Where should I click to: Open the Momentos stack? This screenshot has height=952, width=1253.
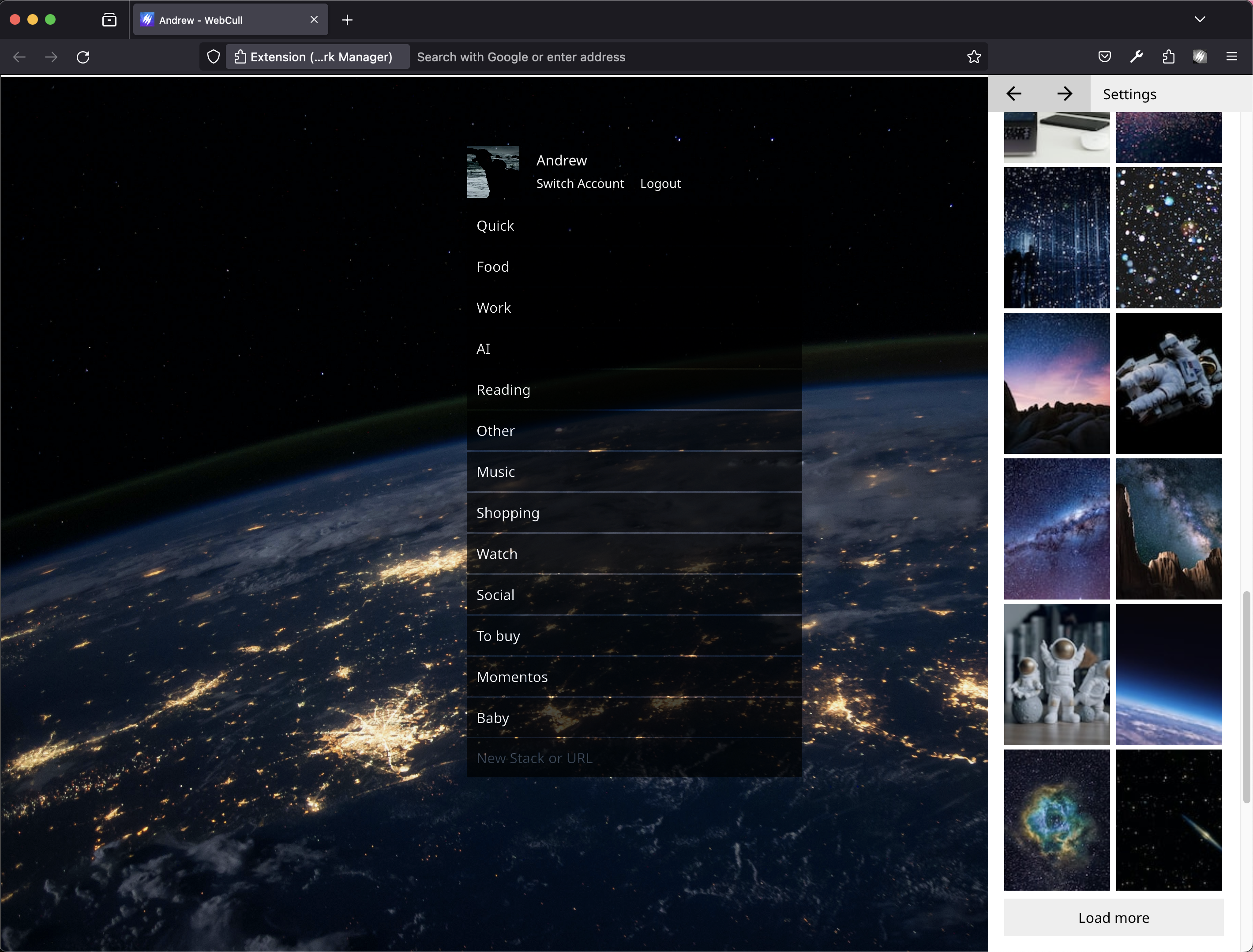pos(634,677)
